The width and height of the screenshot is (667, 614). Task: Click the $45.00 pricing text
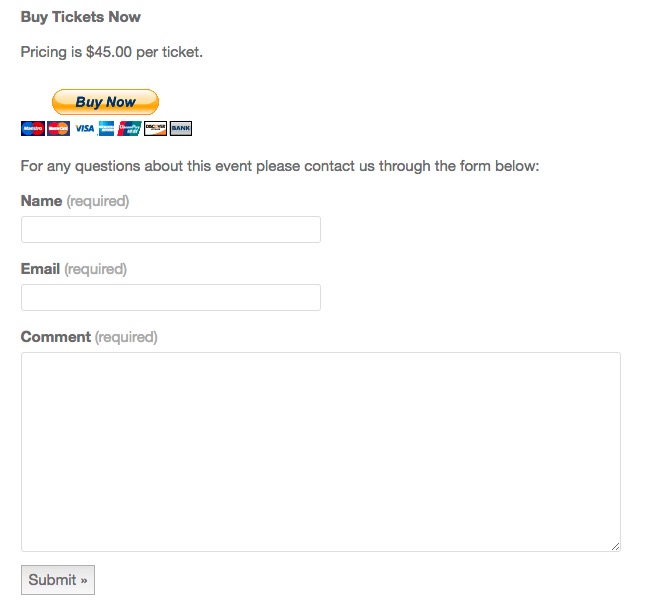[111, 51]
